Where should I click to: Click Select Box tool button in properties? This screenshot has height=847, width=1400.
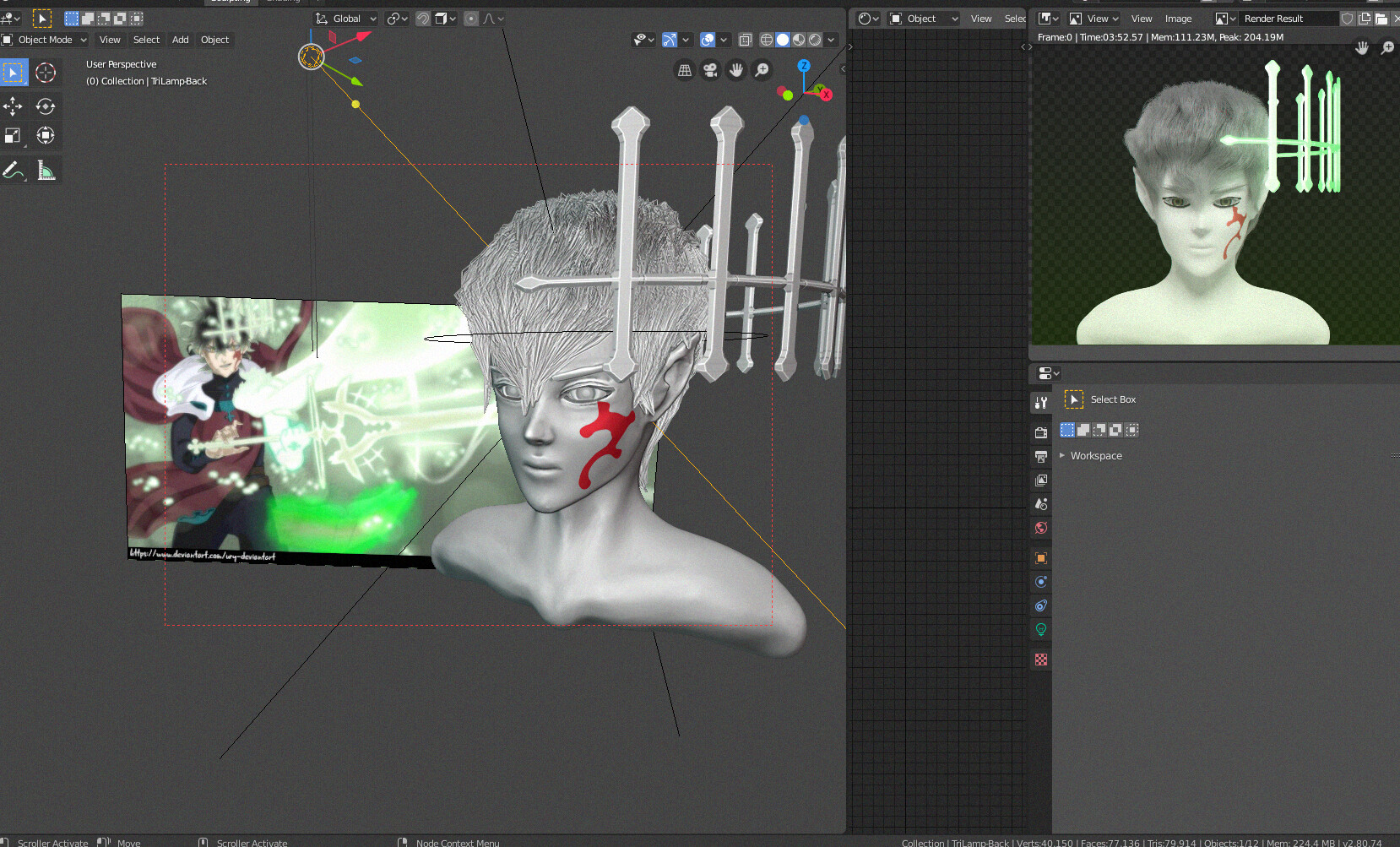pos(1073,399)
